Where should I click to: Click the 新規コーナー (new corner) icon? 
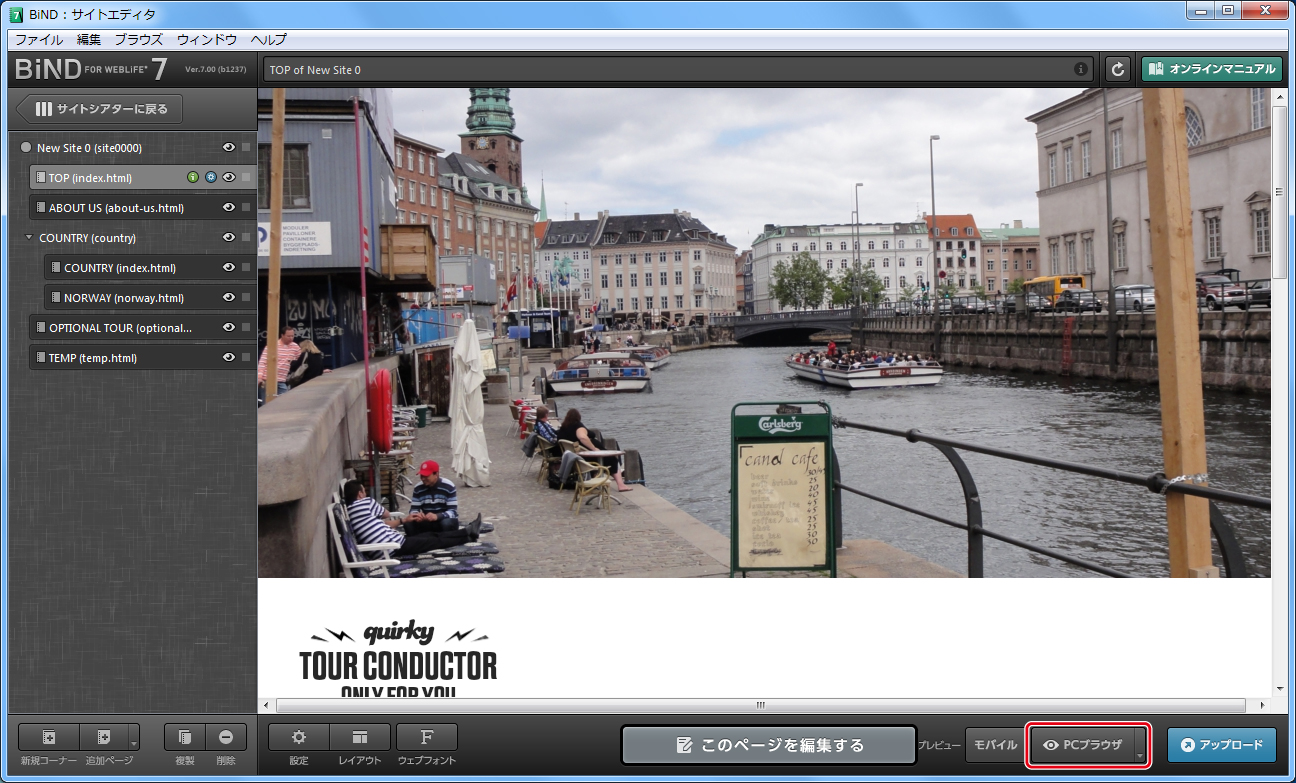click(49, 737)
